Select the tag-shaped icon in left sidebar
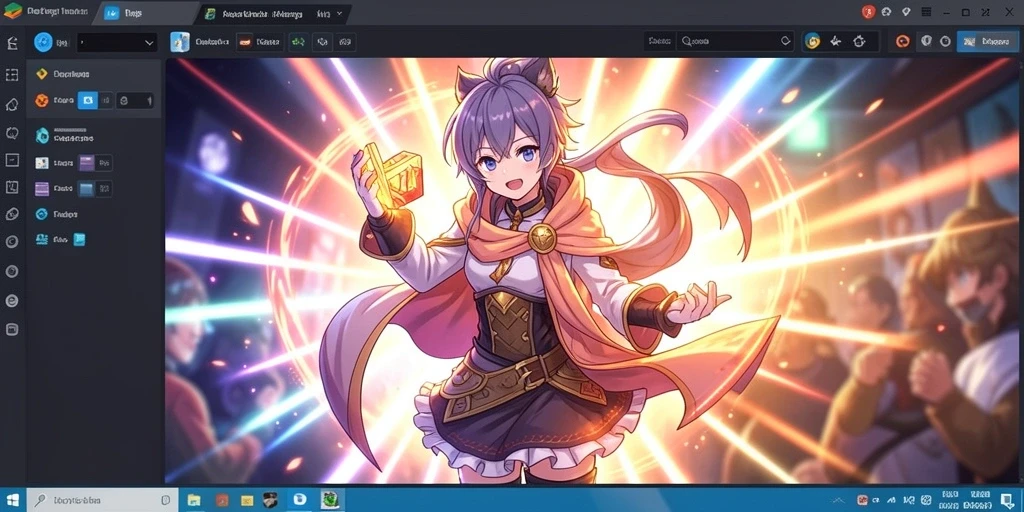This screenshot has height=512, width=1024. [12, 104]
